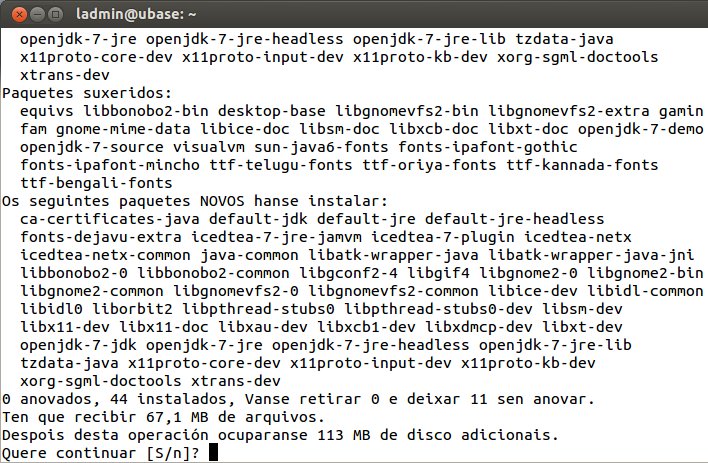Maximize the terminal window

pyautogui.click(x=55, y=14)
